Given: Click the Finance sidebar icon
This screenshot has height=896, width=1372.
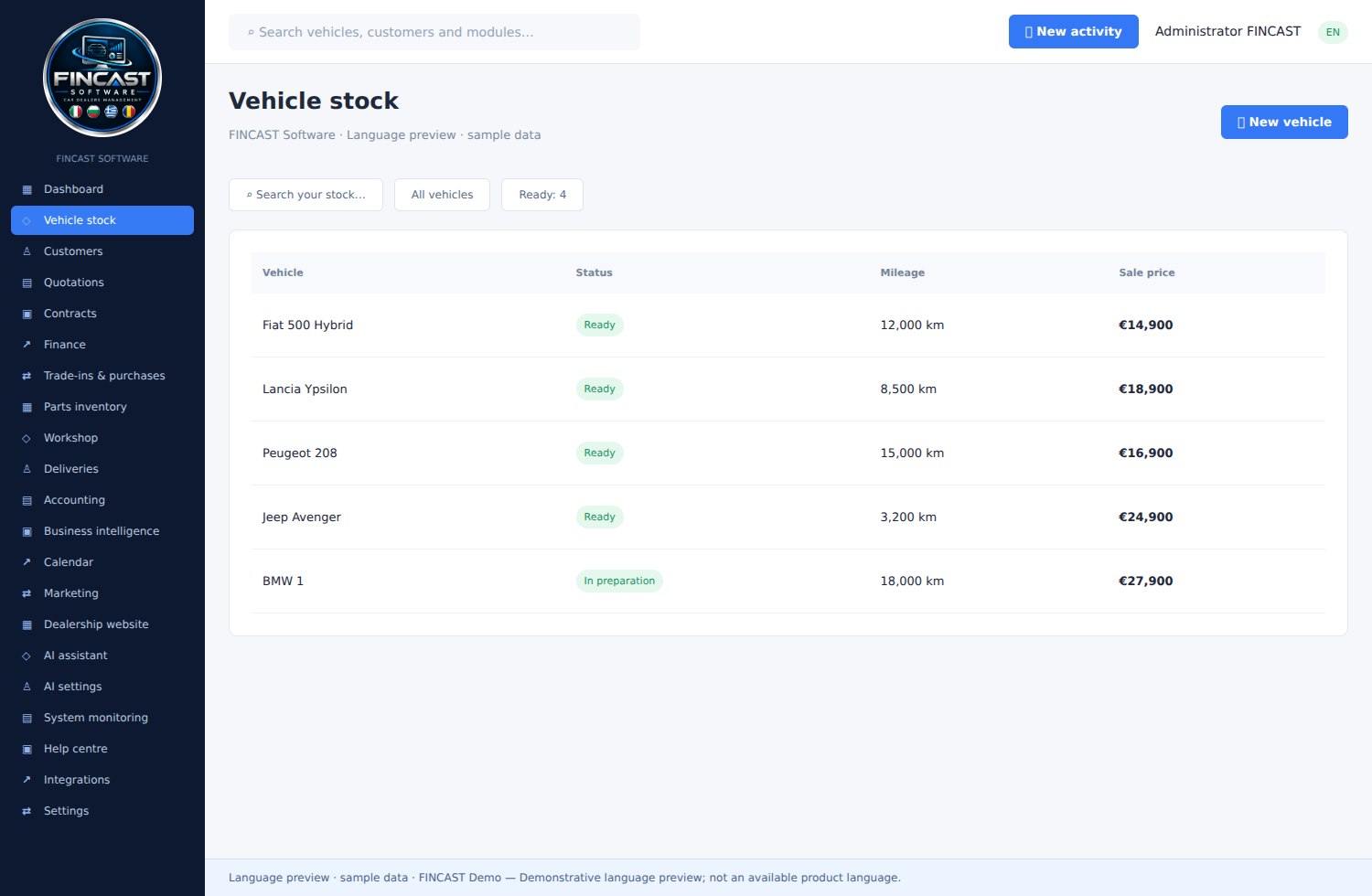Looking at the screenshot, I should pos(27,345).
